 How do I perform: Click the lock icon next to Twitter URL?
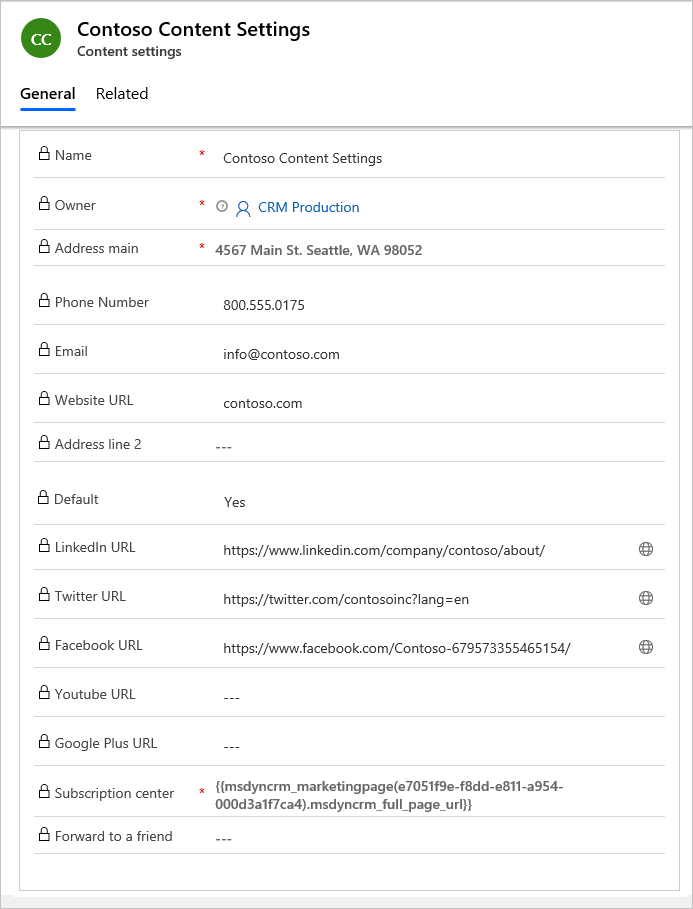[x=44, y=595]
